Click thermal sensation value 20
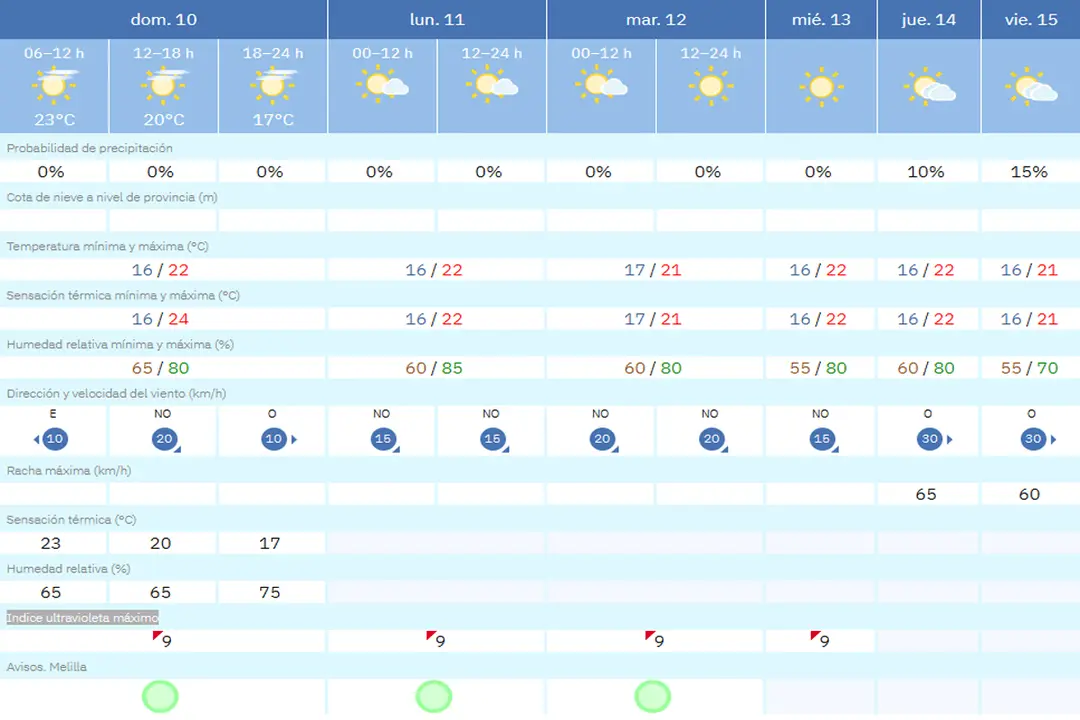The width and height of the screenshot is (1080, 720). click(x=160, y=543)
